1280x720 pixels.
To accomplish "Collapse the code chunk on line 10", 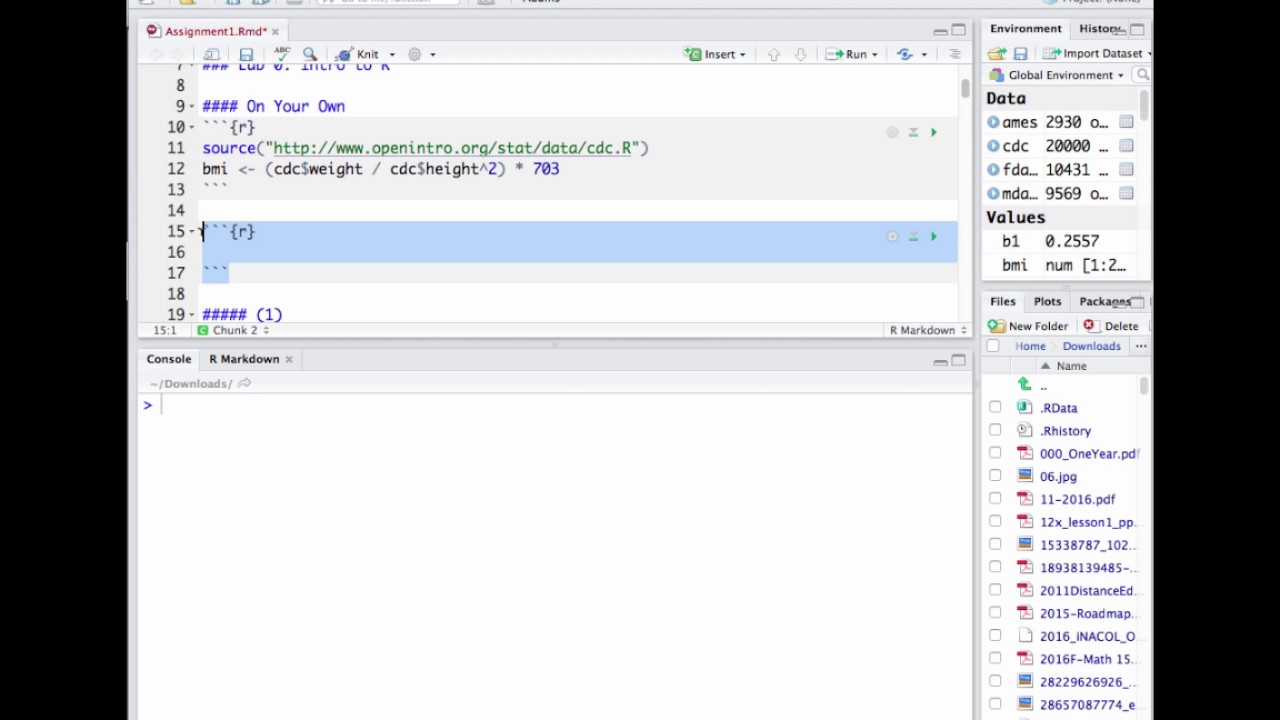I will 192,128.
